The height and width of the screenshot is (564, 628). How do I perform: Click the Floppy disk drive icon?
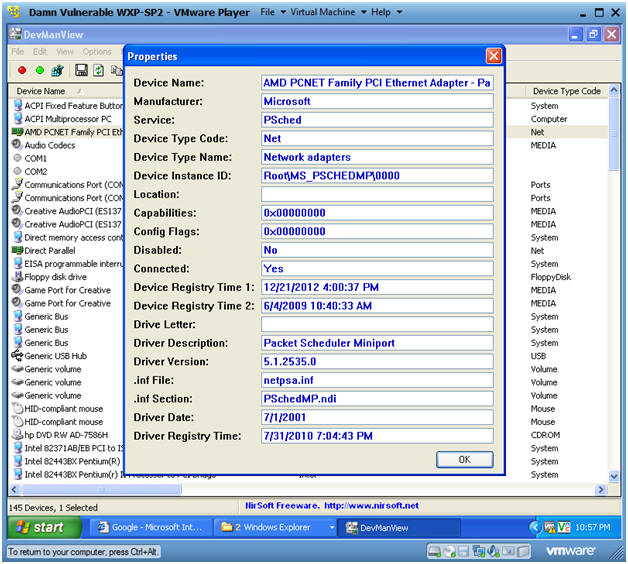(17, 276)
